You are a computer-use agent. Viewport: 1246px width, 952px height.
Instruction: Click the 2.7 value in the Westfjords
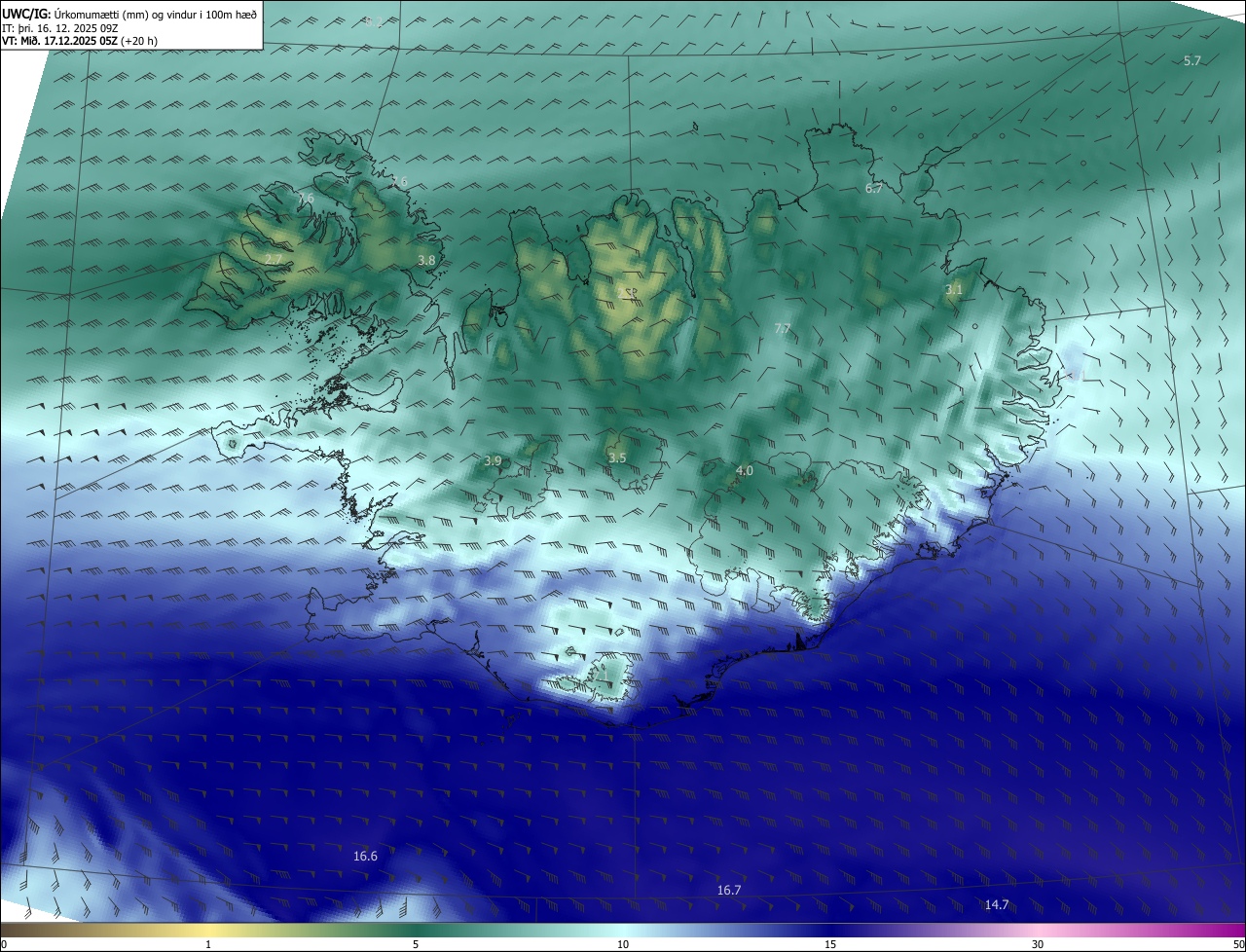click(274, 258)
